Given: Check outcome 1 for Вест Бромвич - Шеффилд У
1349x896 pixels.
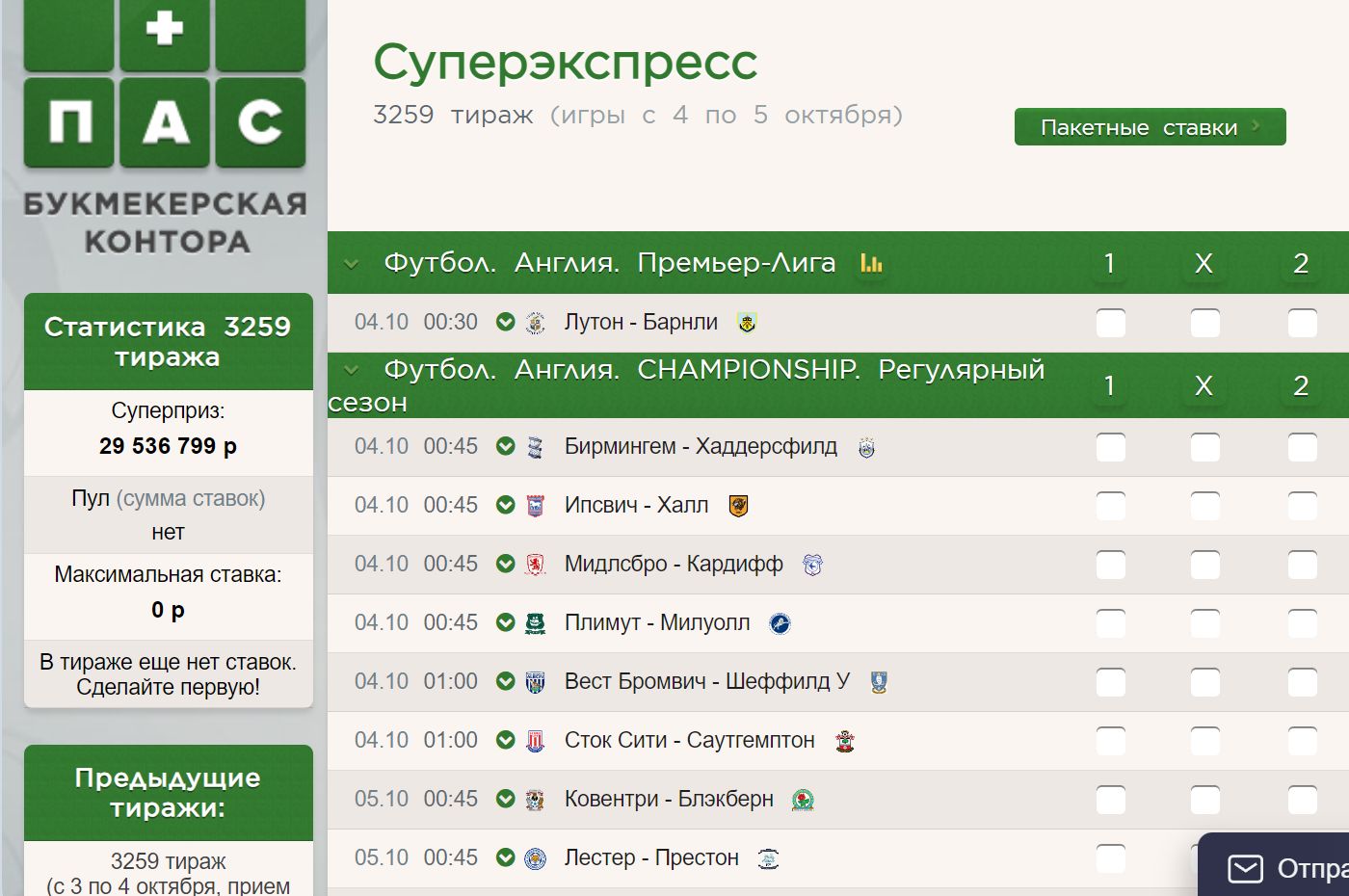Looking at the screenshot, I should point(1111,682).
